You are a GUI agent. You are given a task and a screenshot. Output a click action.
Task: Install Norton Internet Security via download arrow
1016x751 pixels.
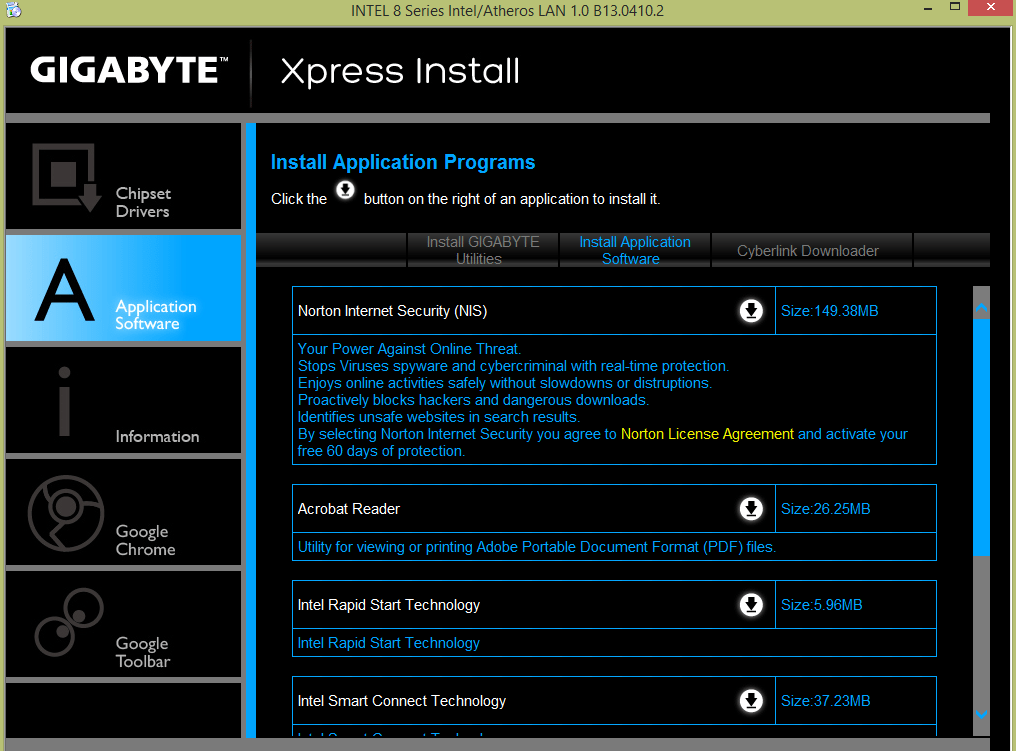(x=751, y=311)
